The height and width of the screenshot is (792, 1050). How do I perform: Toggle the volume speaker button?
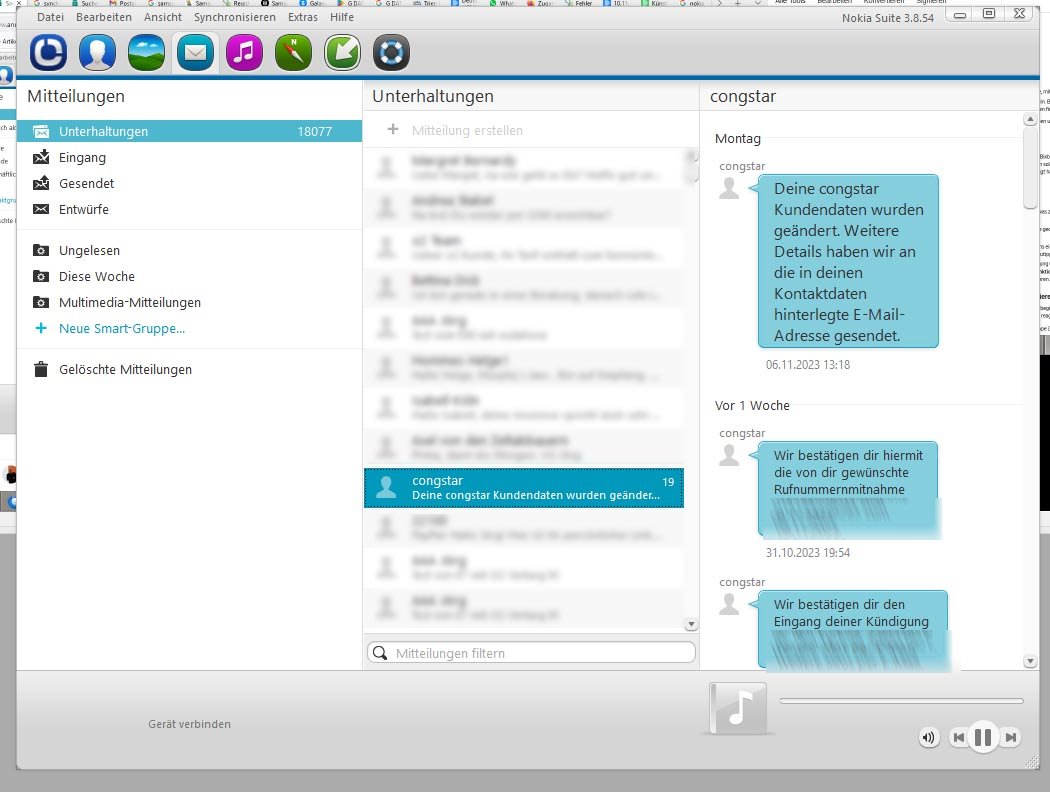[929, 738]
